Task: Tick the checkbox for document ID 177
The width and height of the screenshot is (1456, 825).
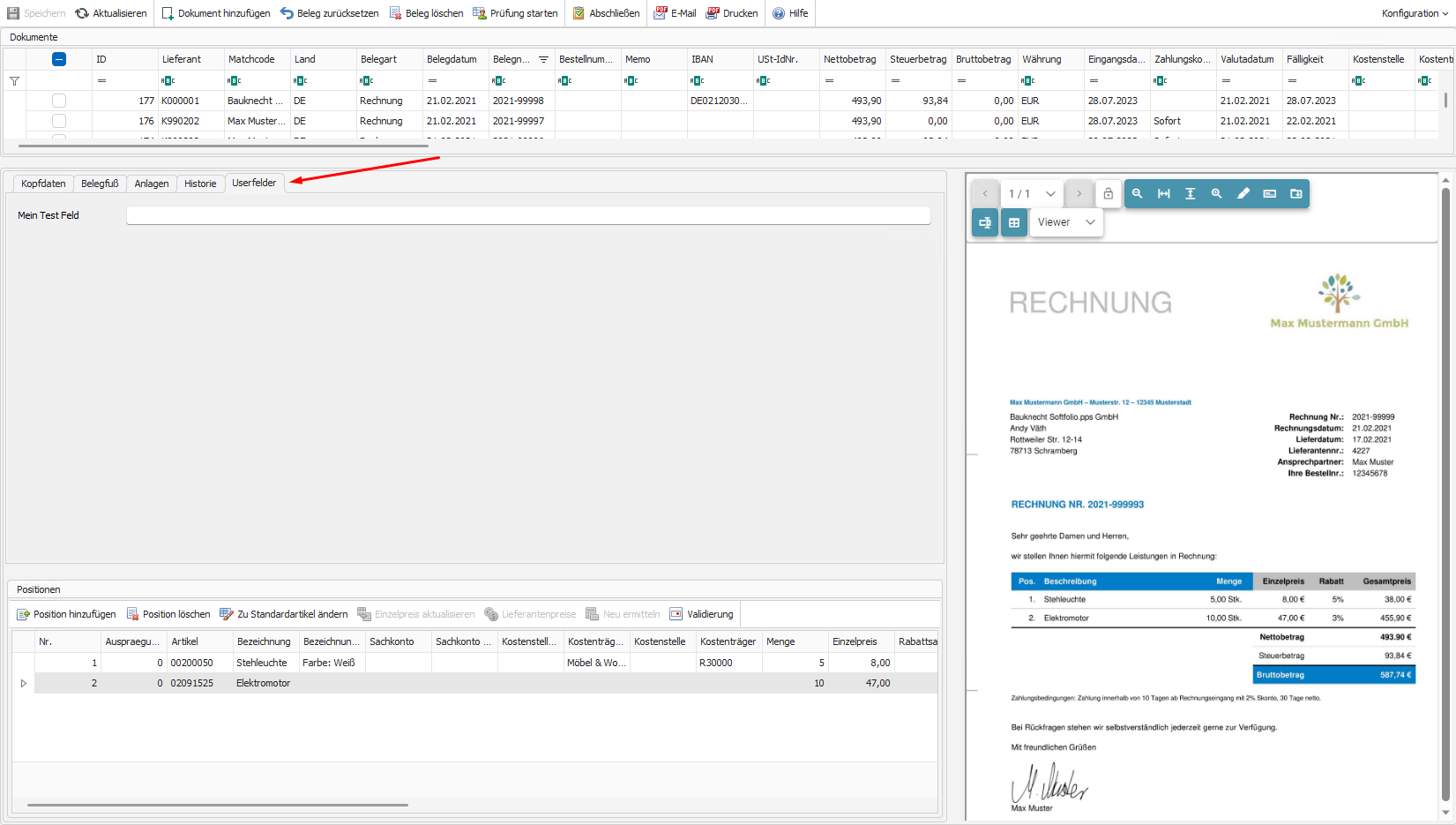Action: [59, 101]
